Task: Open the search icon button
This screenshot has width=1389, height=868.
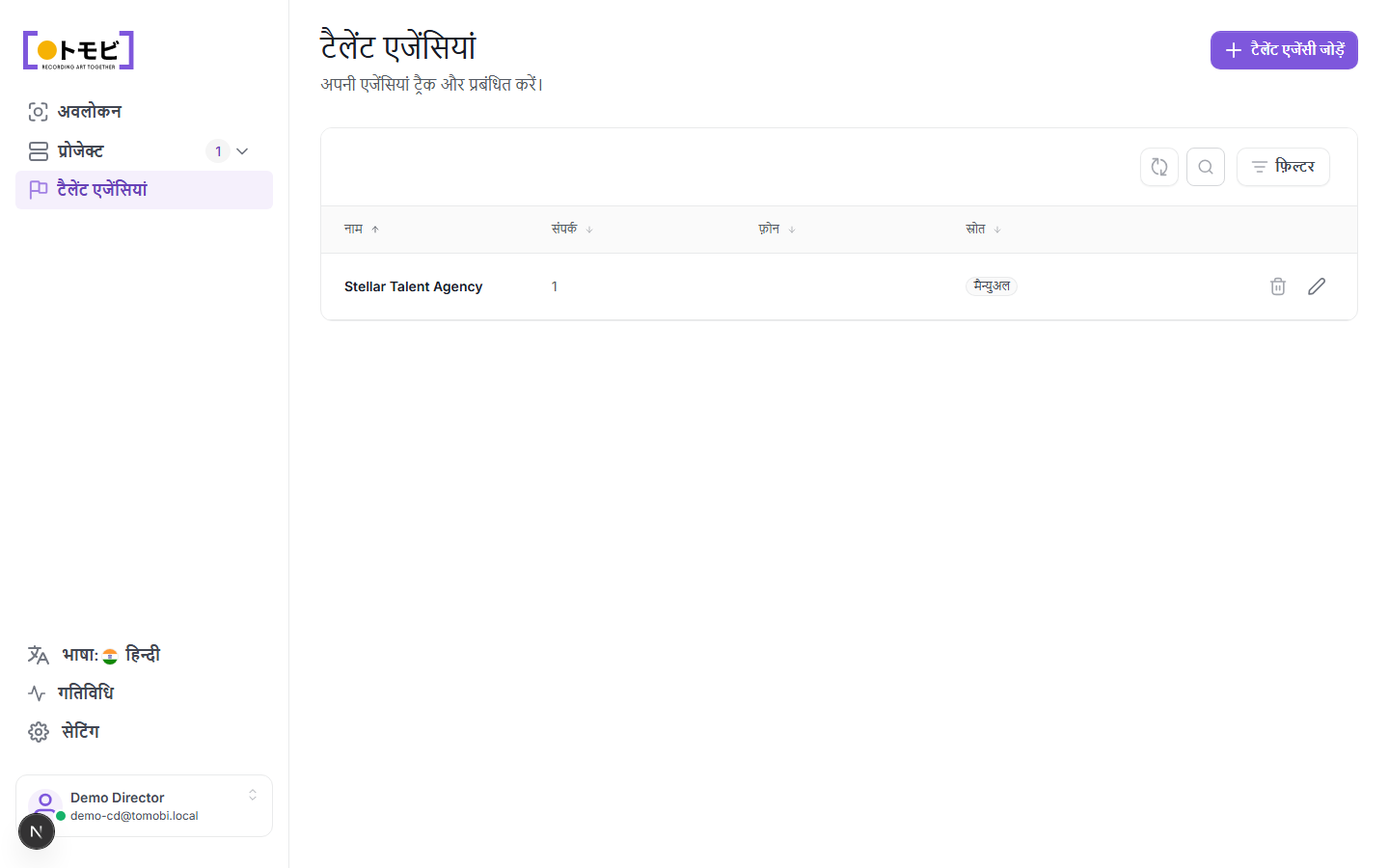Action: pos(1206,167)
